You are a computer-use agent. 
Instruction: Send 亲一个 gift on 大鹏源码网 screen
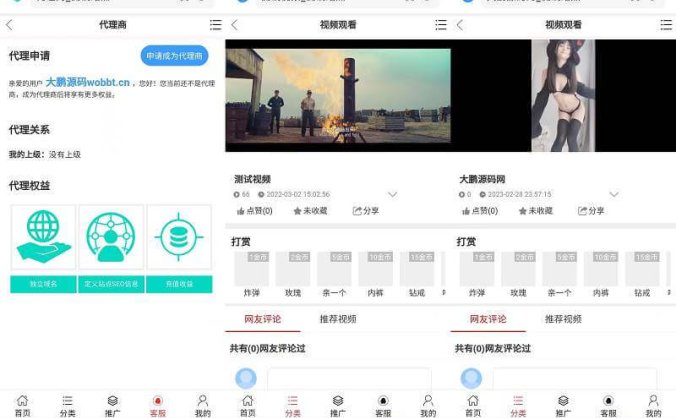click(560, 275)
